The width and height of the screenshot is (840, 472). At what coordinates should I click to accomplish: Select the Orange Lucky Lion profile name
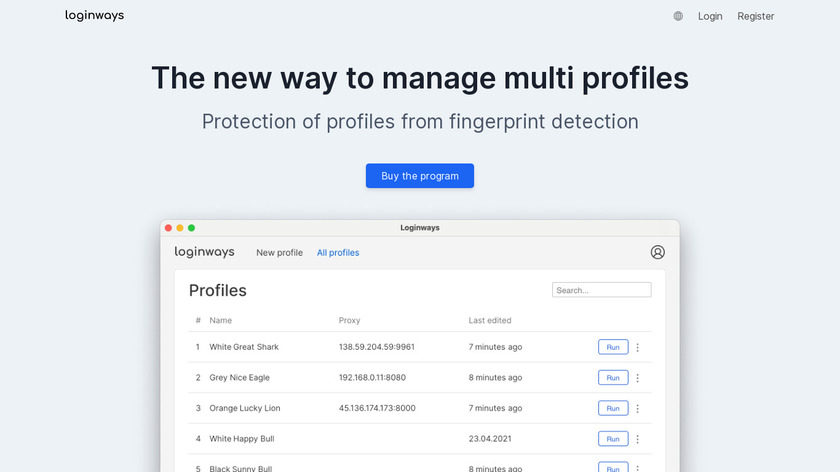[245, 408]
